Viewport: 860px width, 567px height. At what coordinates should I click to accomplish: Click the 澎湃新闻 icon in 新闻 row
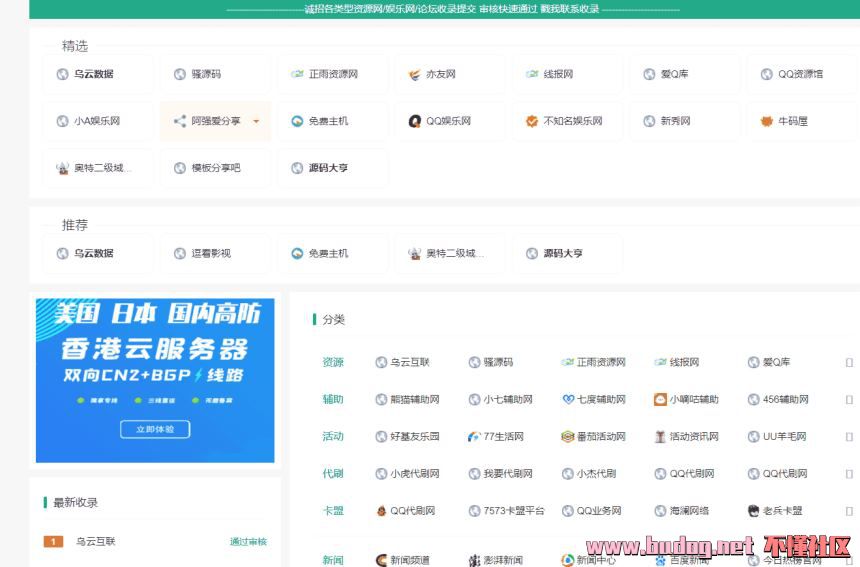click(474, 561)
